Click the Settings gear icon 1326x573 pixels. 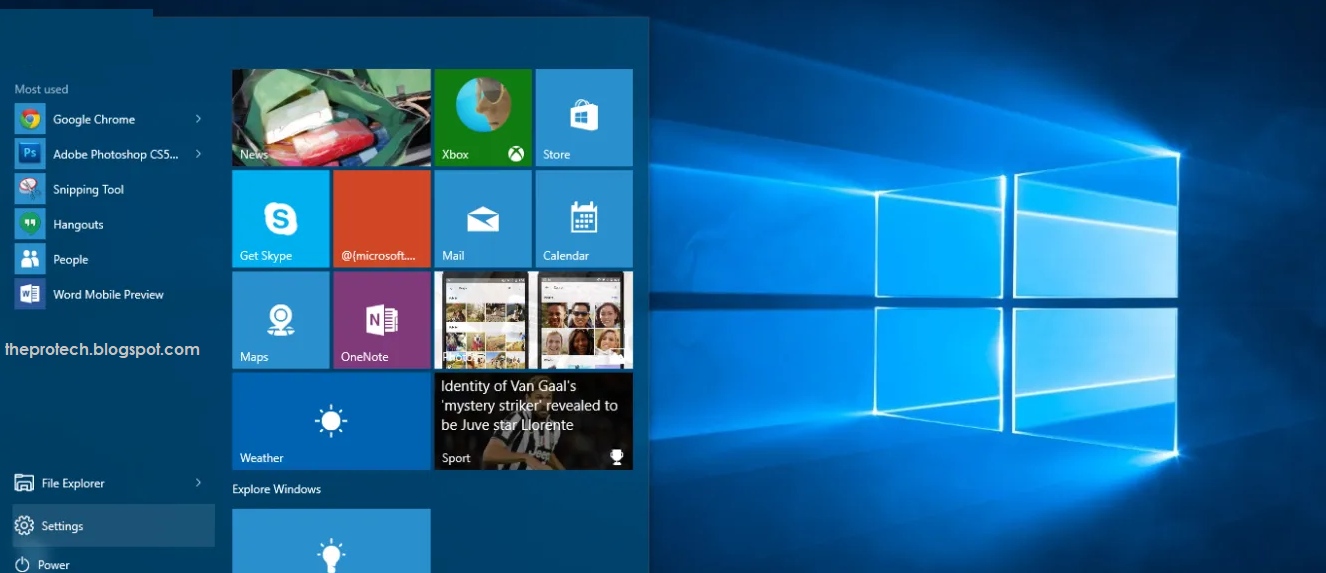pyautogui.click(x=24, y=526)
